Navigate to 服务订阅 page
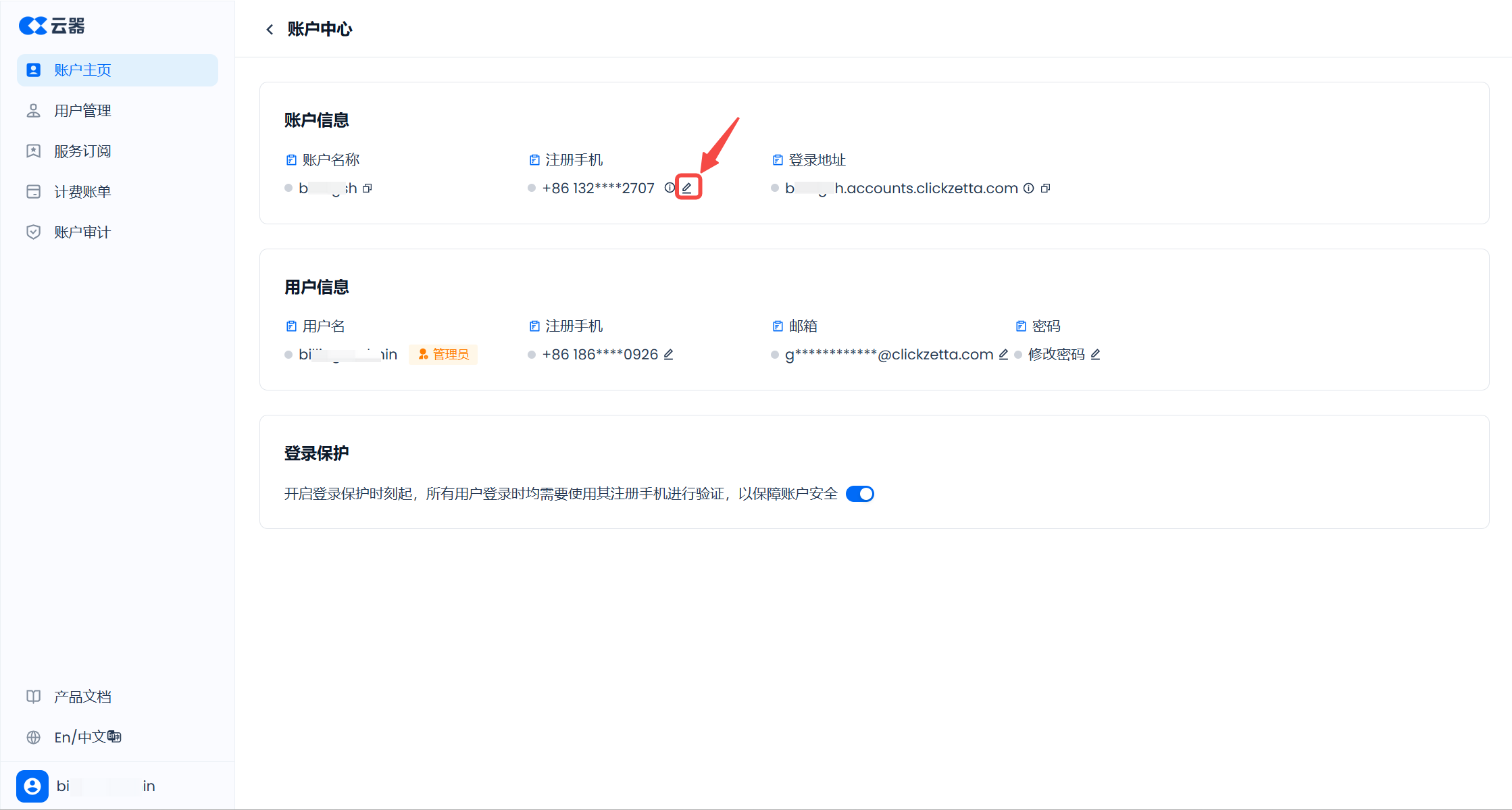This screenshot has width=1512, height=810. click(82, 151)
